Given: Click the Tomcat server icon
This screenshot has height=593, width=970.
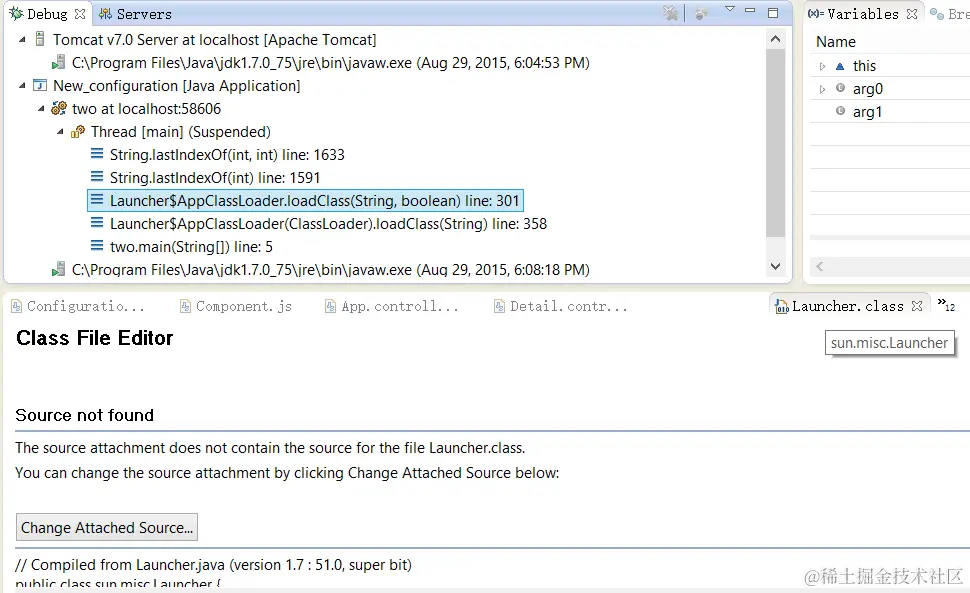Looking at the screenshot, I should click(x=40, y=40).
